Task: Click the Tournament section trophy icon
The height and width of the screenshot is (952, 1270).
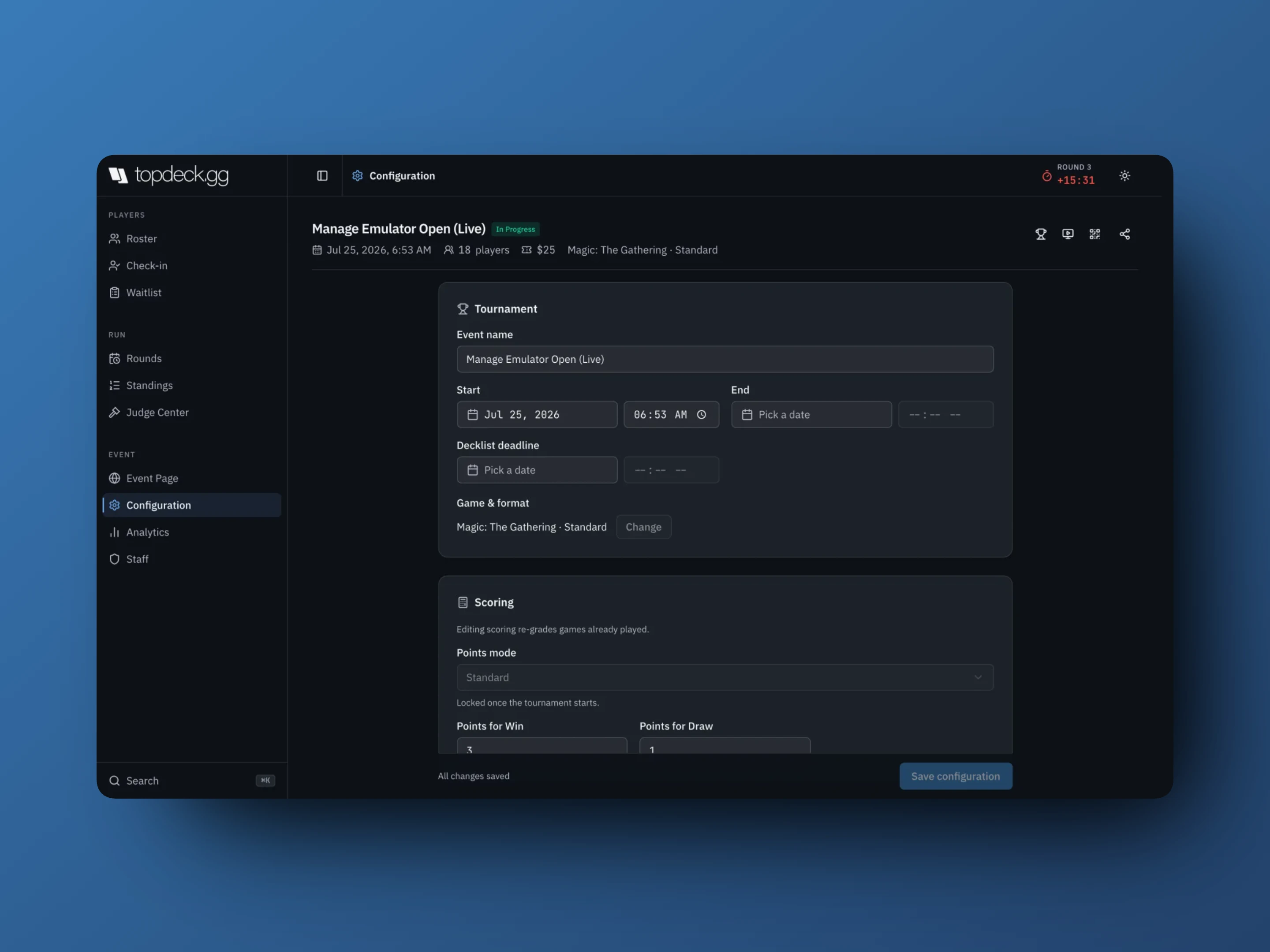Action: point(462,309)
